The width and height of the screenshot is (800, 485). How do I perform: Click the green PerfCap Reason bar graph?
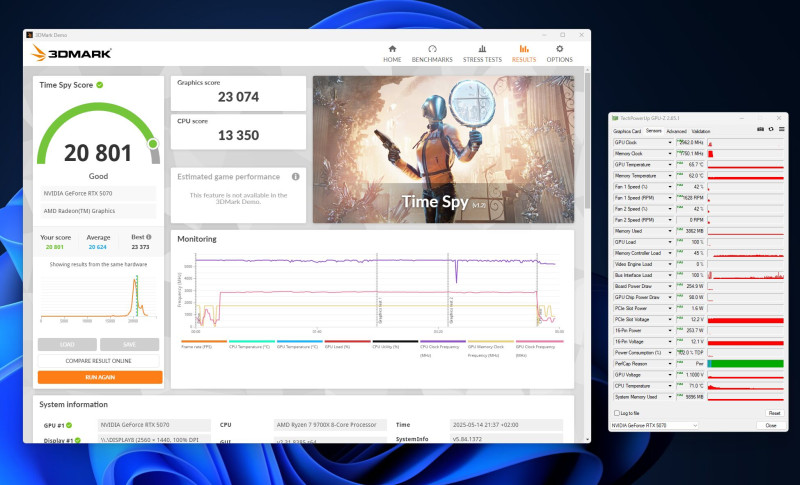[x=745, y=364]
